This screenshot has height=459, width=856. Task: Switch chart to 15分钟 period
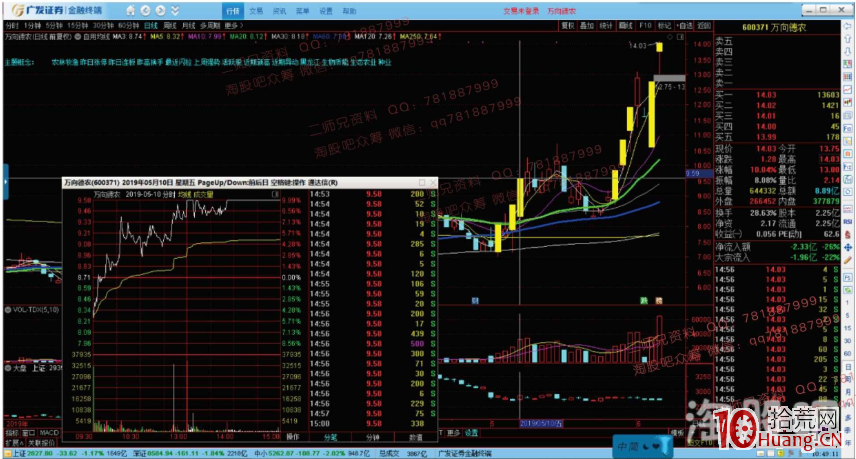(x=78, y=26)
